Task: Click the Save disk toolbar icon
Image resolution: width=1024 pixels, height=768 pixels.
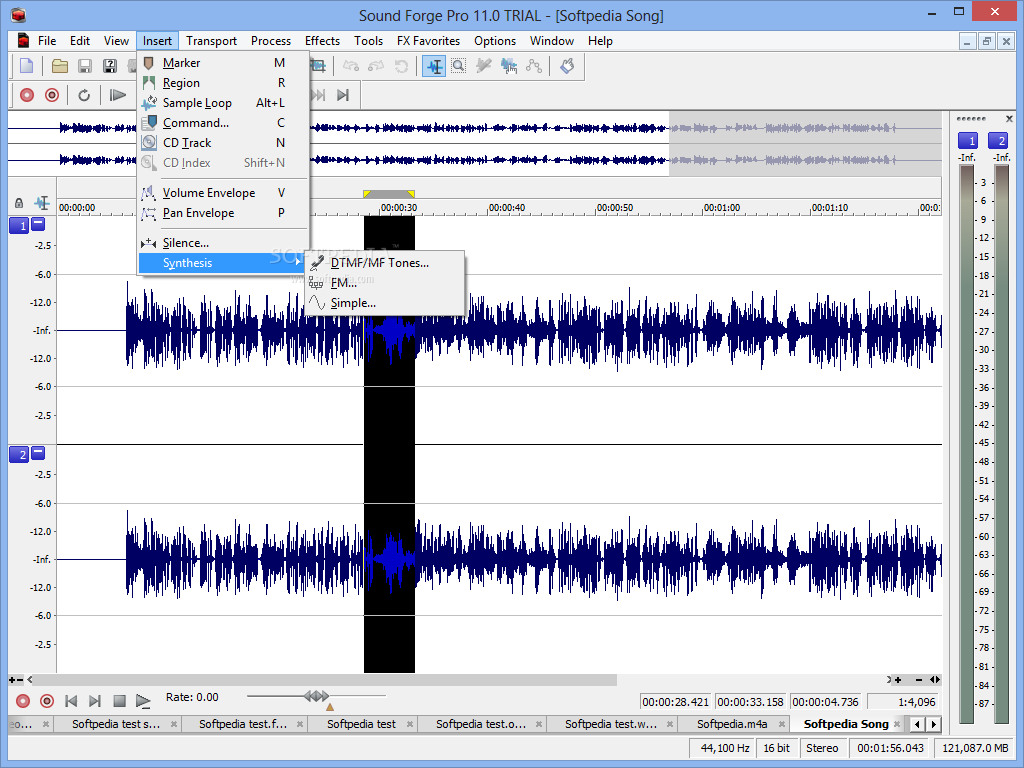Action: 85,66
